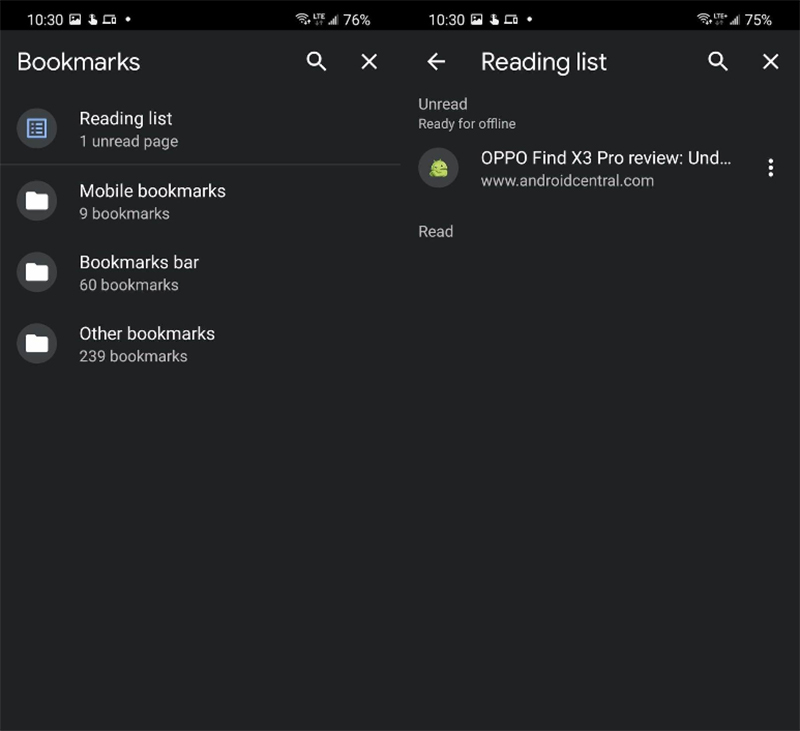The image size is (800, 731).
Task: Click the 'Reading list' screen title
Action: (x=544, y=62)
